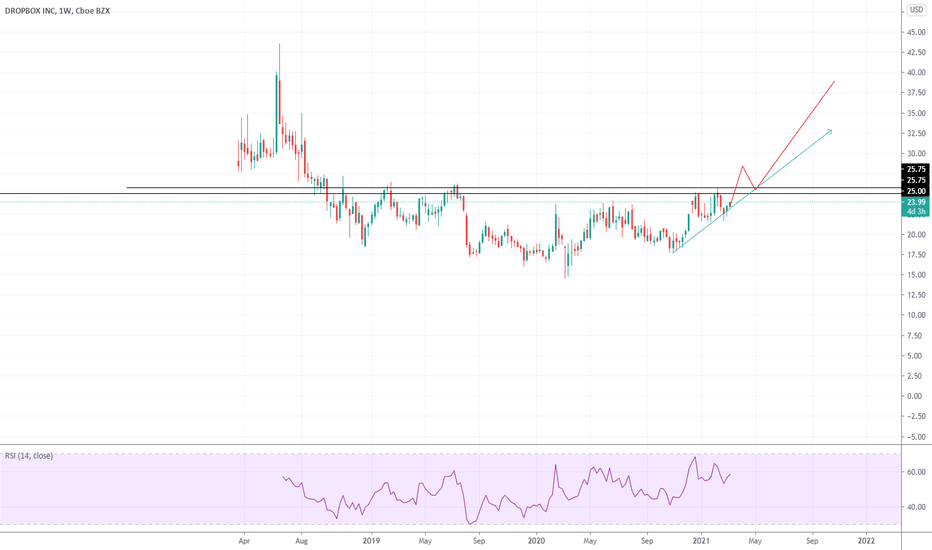Click the 2022 label on time axis
The image size is (932, 550).
coord(867,541)
